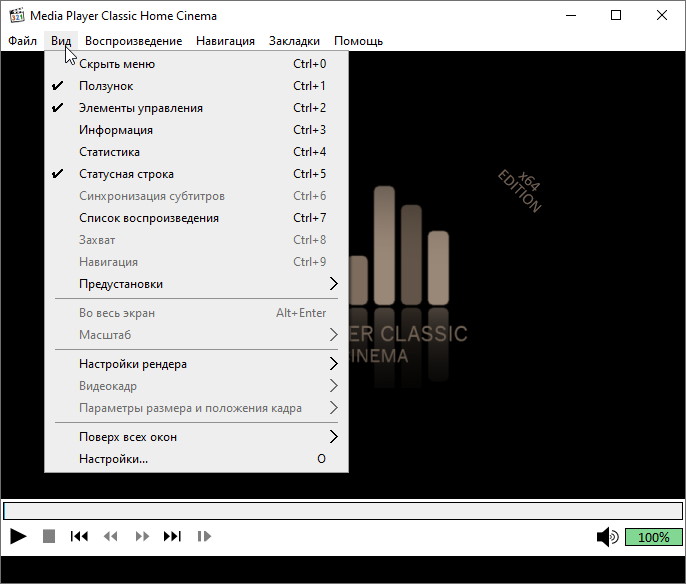
Task: Toggle the Статусная строка checked item
Action: [x=196, y=174]
